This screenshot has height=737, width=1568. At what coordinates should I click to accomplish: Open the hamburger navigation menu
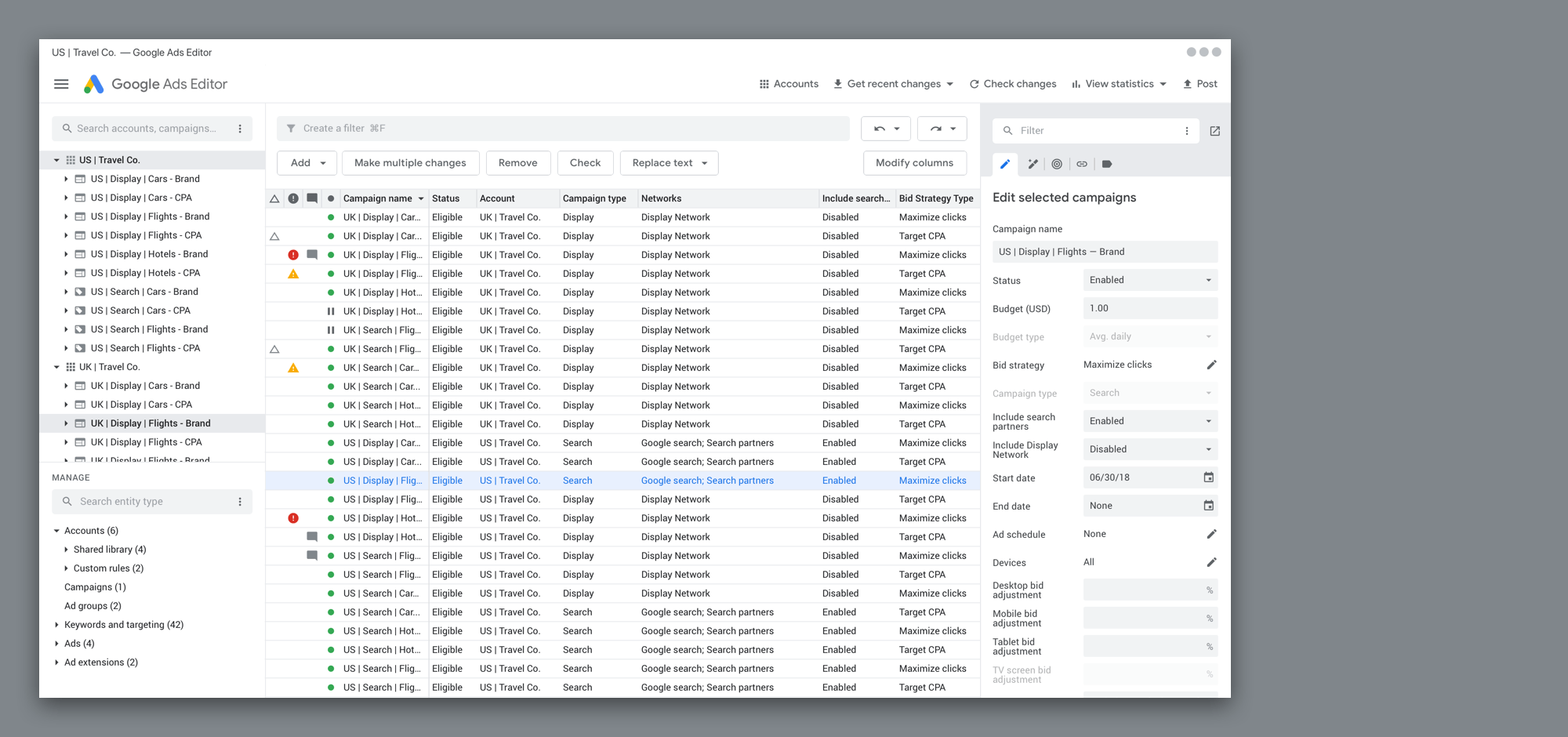tap(61, 84)
